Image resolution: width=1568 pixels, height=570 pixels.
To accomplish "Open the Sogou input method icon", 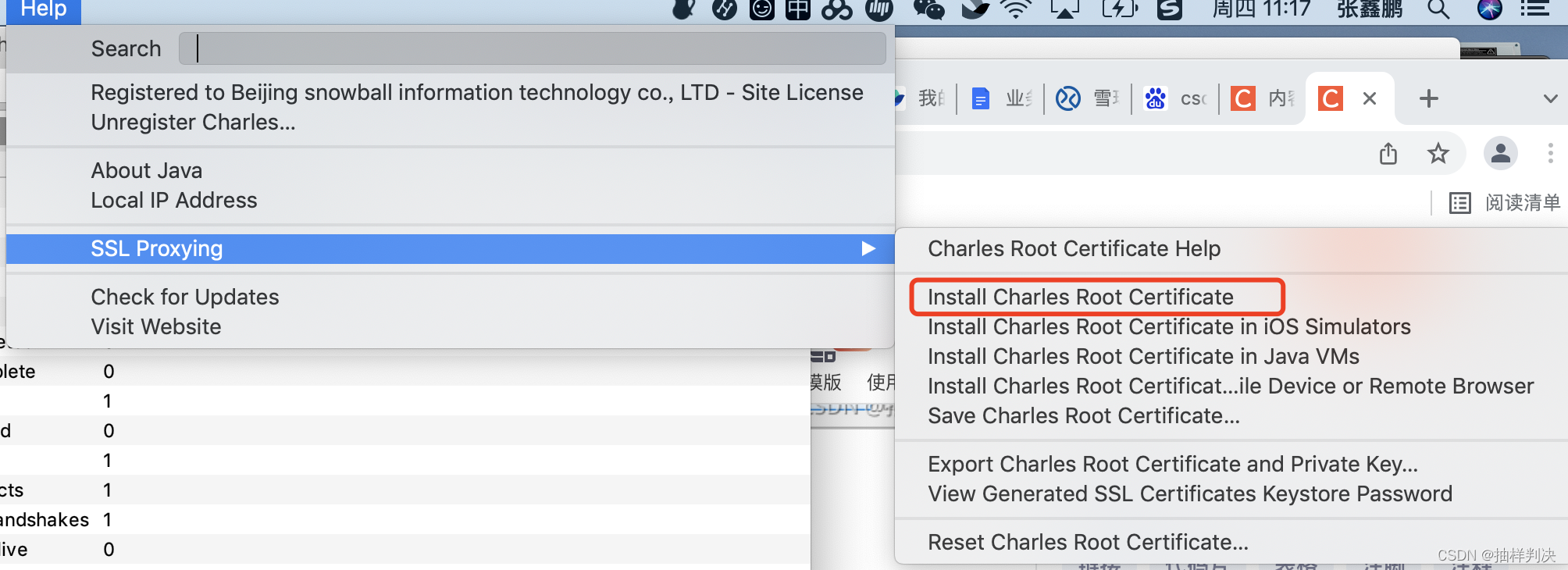I will click(x=1169, y=9).
